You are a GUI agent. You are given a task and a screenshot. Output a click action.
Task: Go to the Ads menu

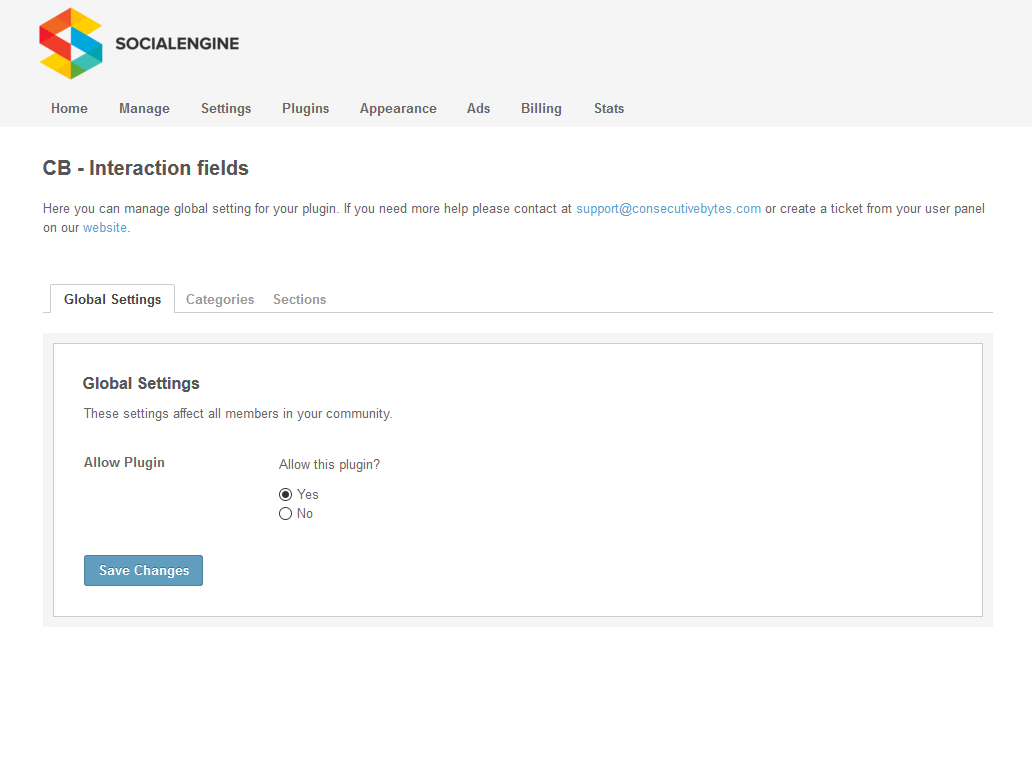pos(478,108)
